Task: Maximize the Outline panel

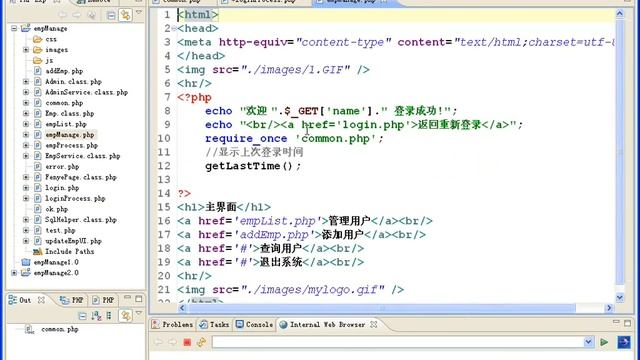Action: coord(139,299)
